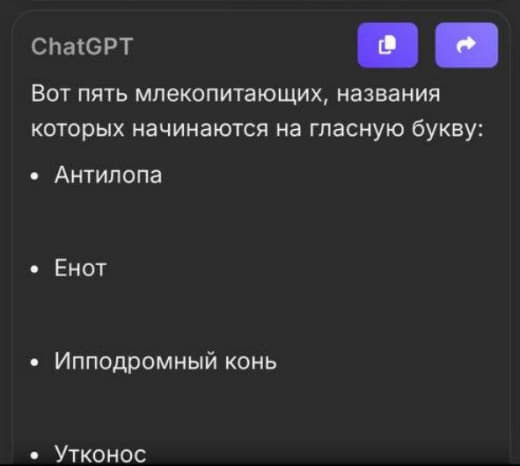Click the word гласную in the response
This screenshot has height=466, width=520.
pos(357,129)
